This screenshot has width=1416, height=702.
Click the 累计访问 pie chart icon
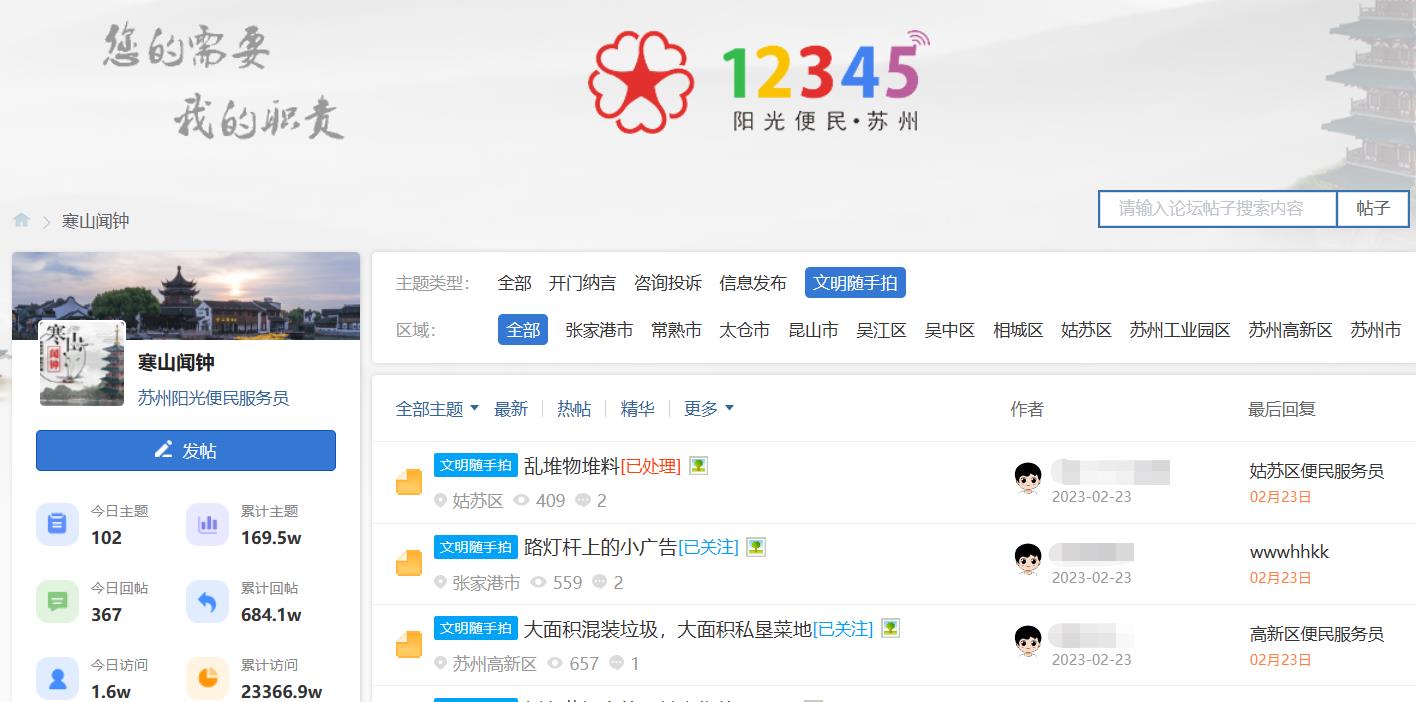207,678
